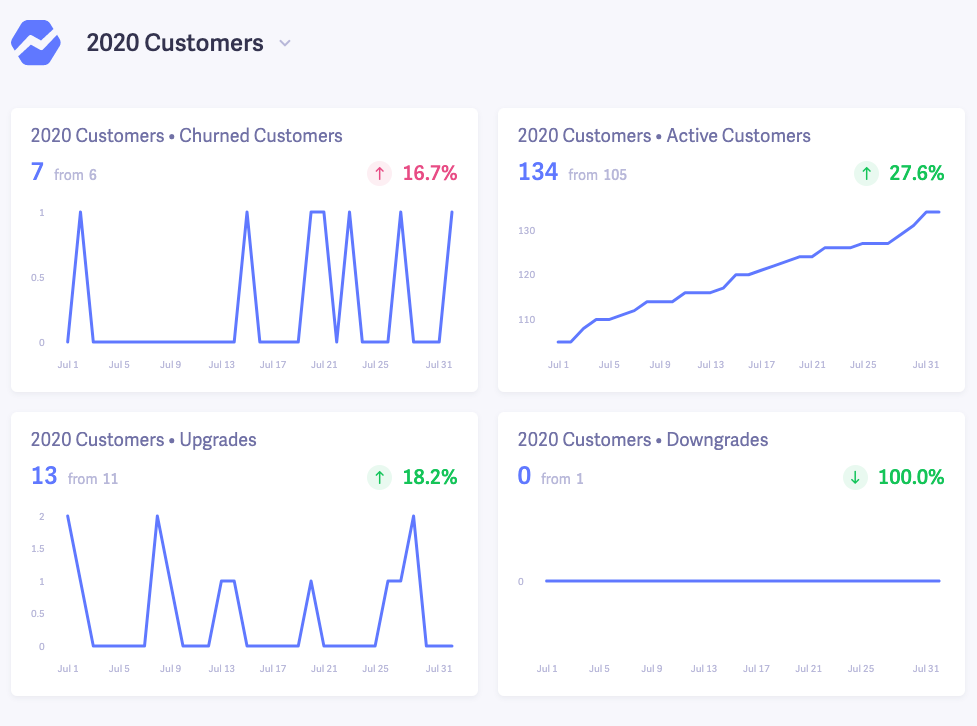Click the green up-arrow badge on Active Customers
This screenshot has height=726, width=977.
coord(866,174)
